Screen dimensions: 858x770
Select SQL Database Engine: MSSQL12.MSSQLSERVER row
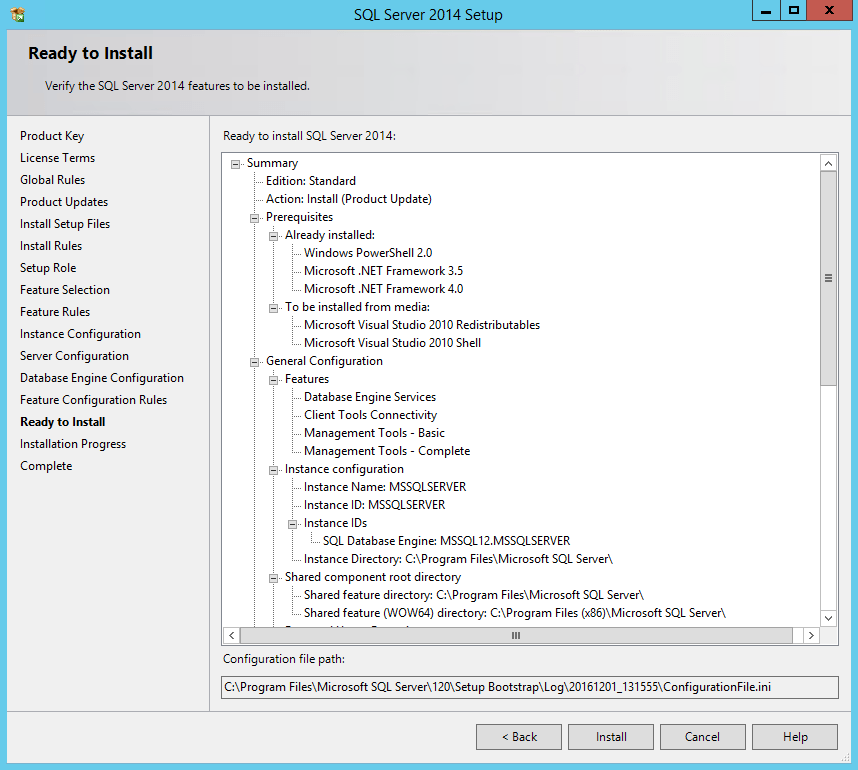tap(447, 541)
